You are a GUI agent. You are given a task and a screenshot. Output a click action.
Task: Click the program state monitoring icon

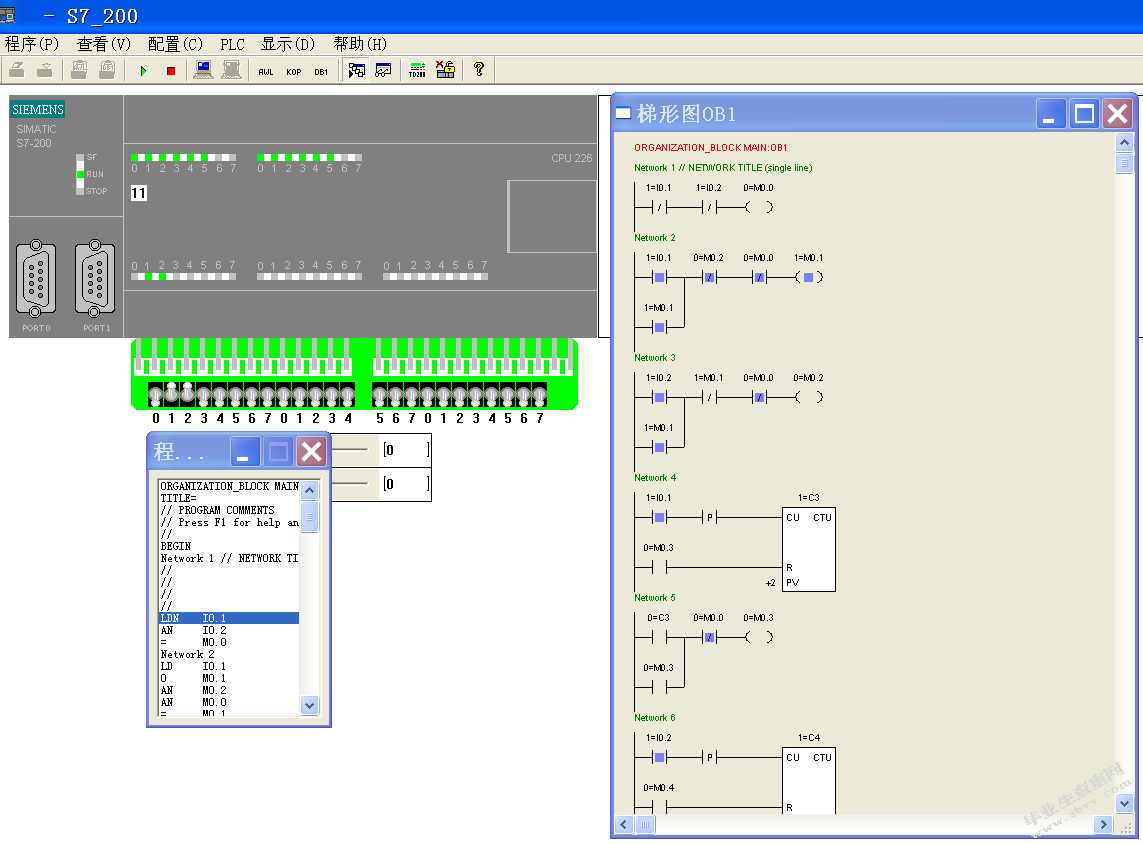tap(356, 70)
